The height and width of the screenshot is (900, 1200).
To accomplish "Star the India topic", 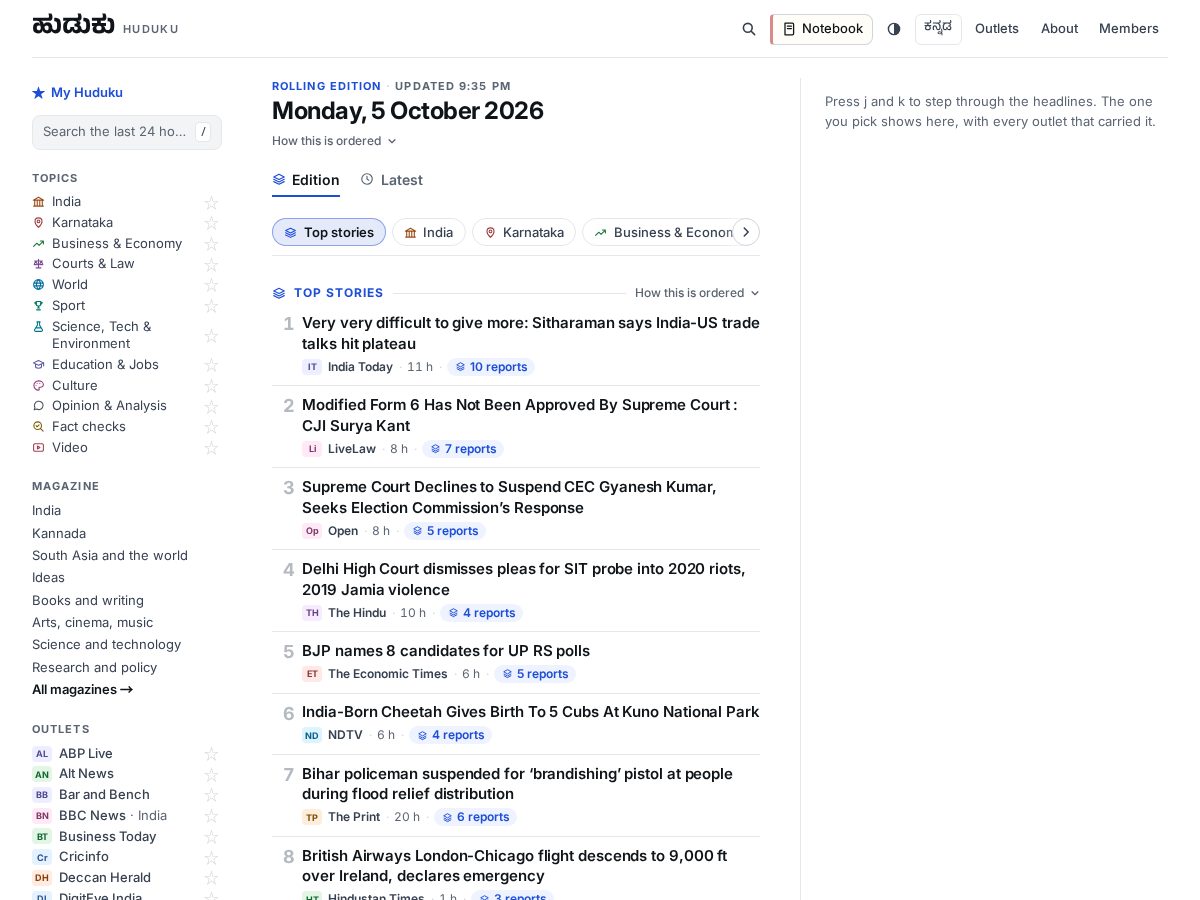I will click(x=211, y=202).
